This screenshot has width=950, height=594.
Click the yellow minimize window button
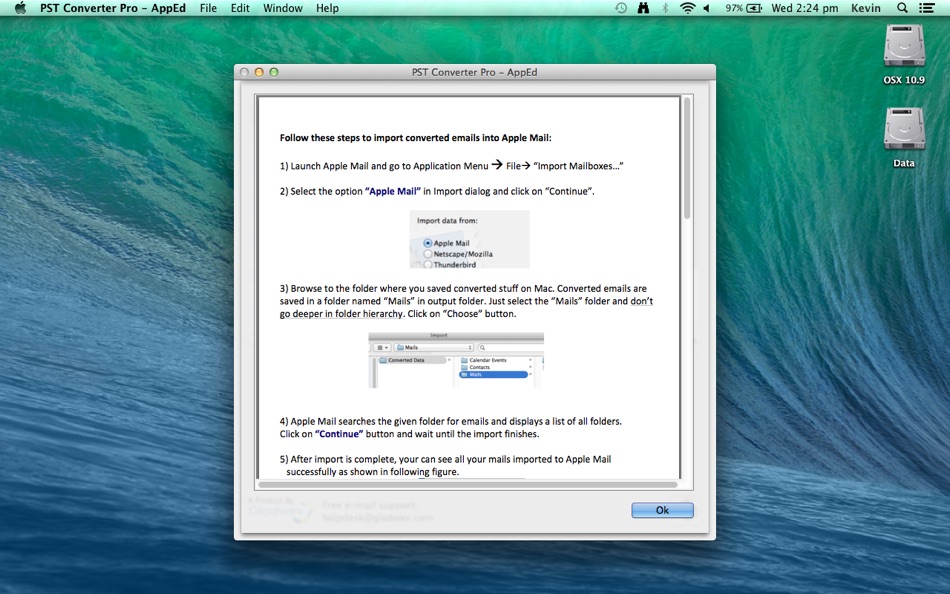coord(259,72)
